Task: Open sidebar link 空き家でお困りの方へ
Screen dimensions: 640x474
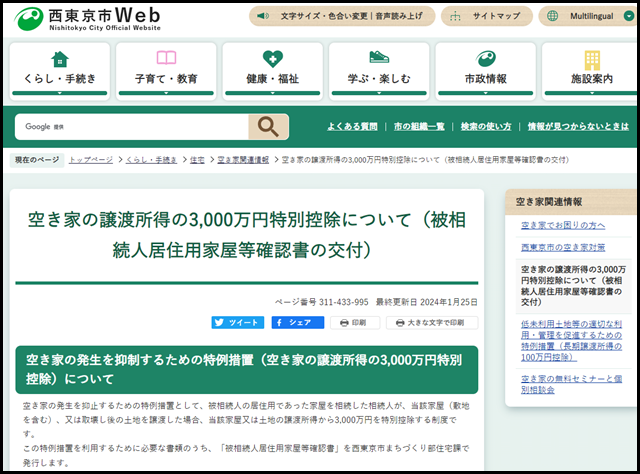Action: click(563, 225)
